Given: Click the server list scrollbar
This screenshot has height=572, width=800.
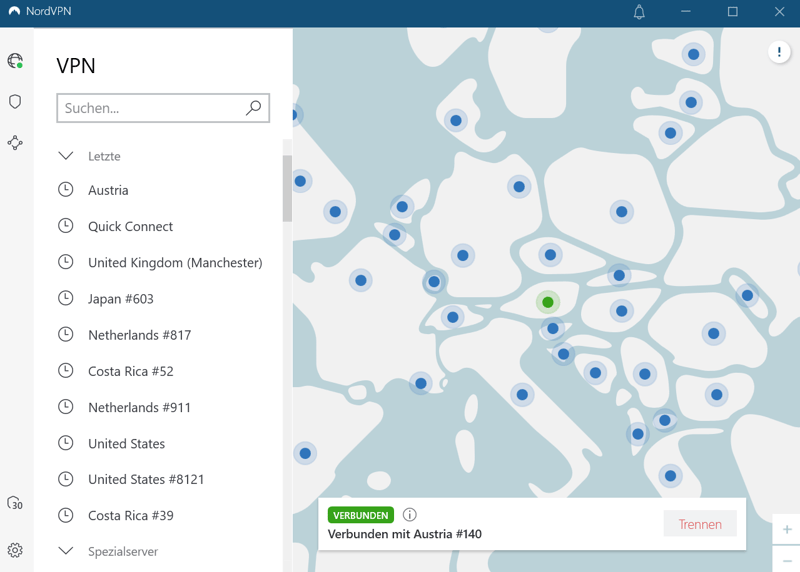Looking at the screenshot, I should tap(287, 190).
